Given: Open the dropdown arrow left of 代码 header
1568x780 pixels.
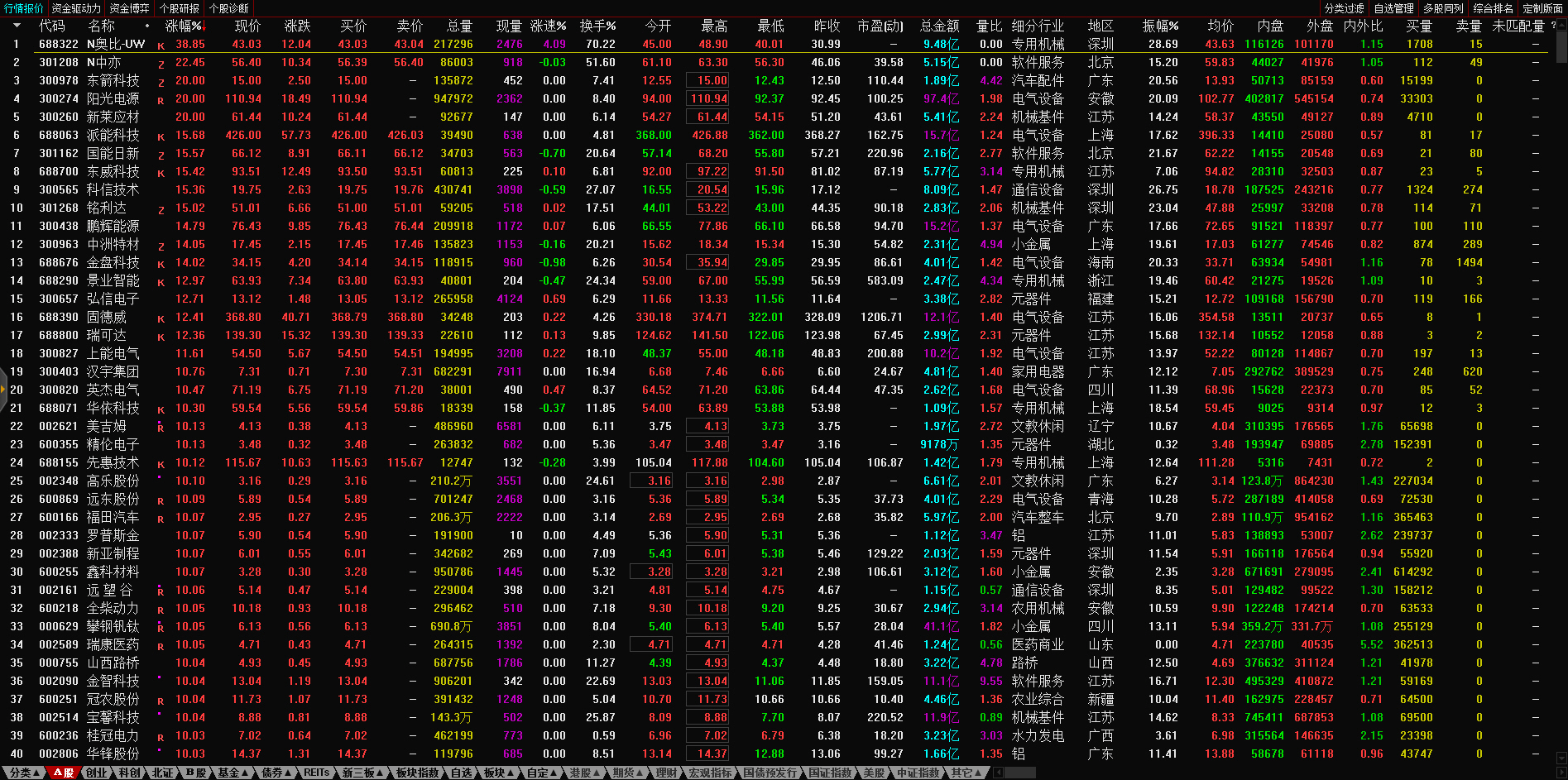Looking at the screenshot, I should (17, 26).
